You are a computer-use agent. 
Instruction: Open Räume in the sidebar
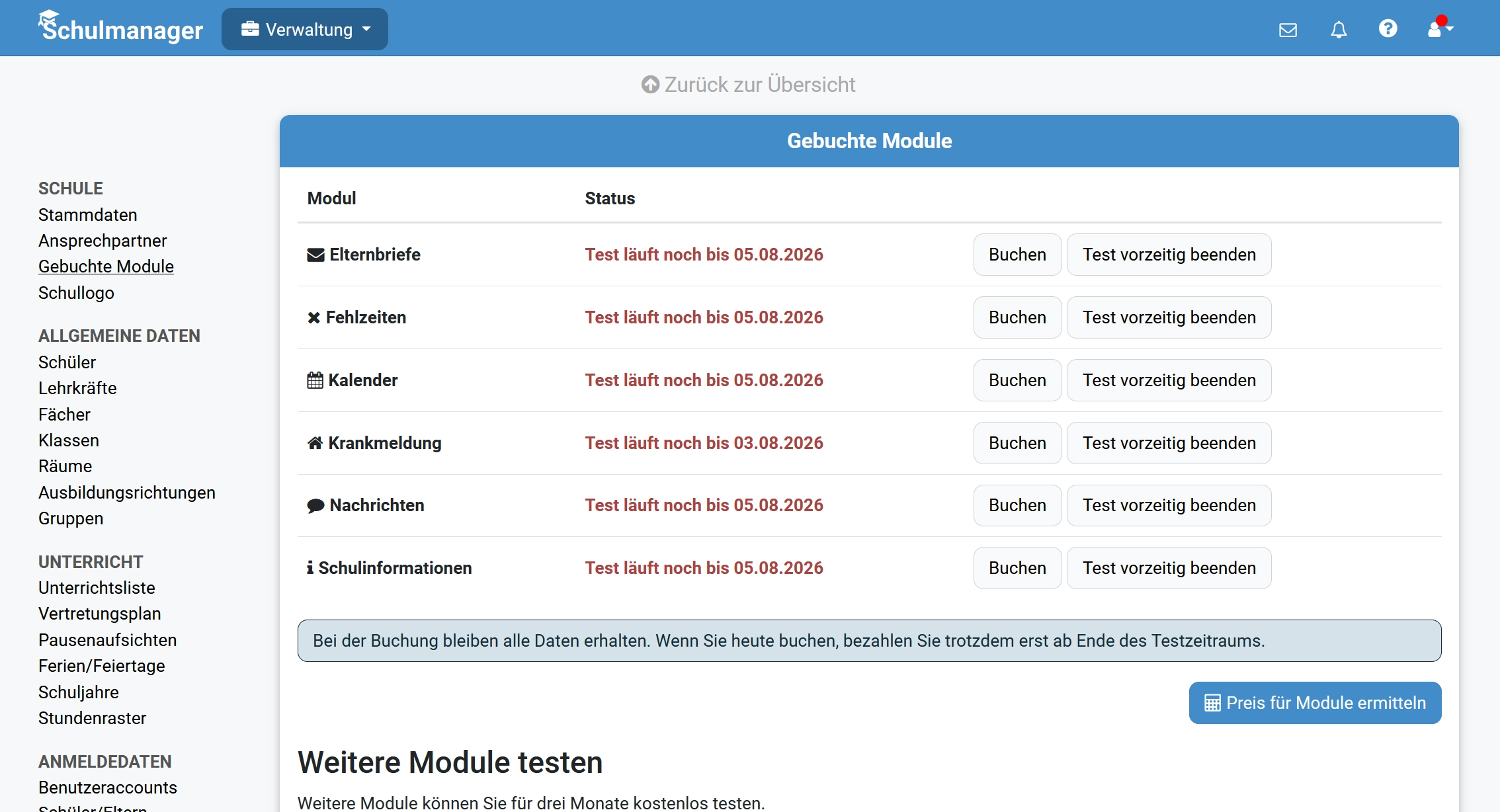tap(65, 466)
